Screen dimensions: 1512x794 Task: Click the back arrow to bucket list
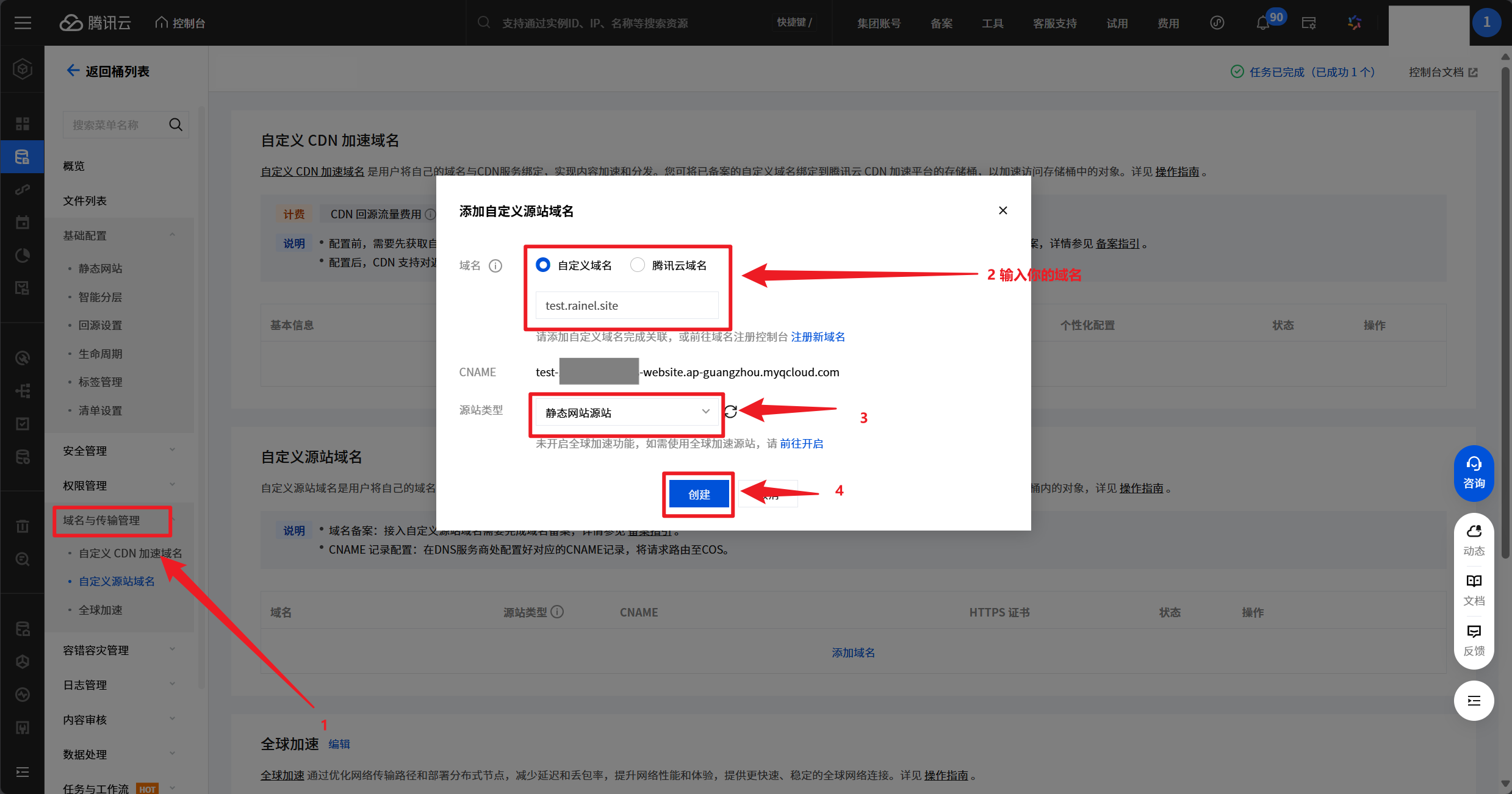pyautogui.click(x=73, y=71)
